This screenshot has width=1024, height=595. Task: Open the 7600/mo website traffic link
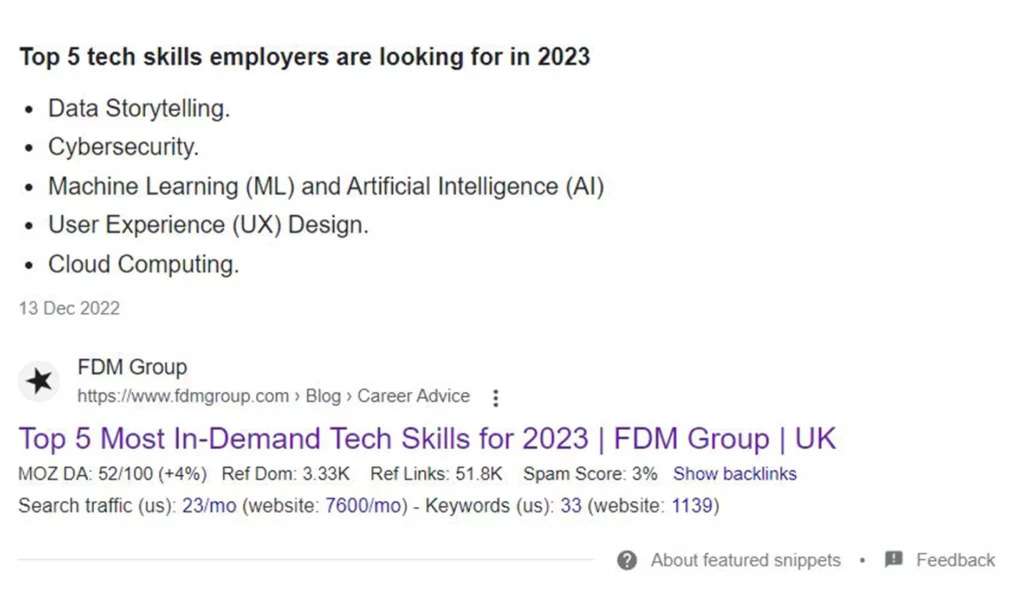362,506
